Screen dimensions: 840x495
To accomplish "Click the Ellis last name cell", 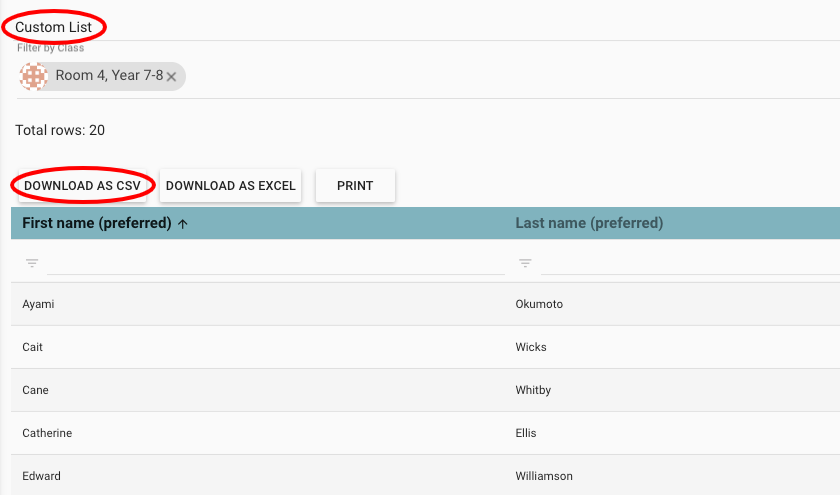I will point(526,433).
